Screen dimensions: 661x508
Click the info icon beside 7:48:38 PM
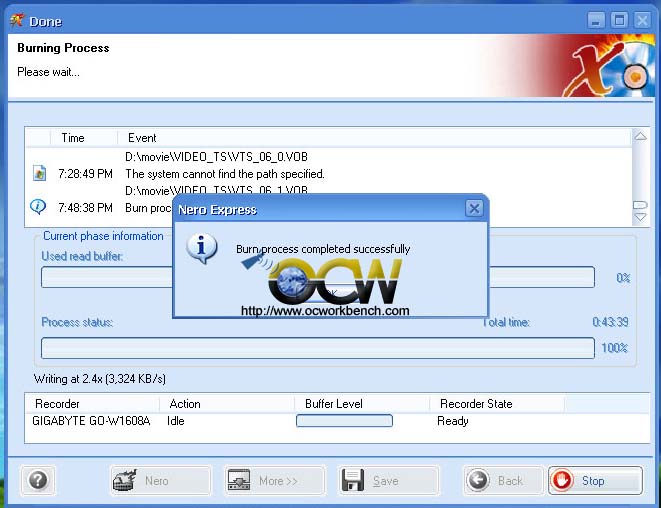click(x=38, y=207)
